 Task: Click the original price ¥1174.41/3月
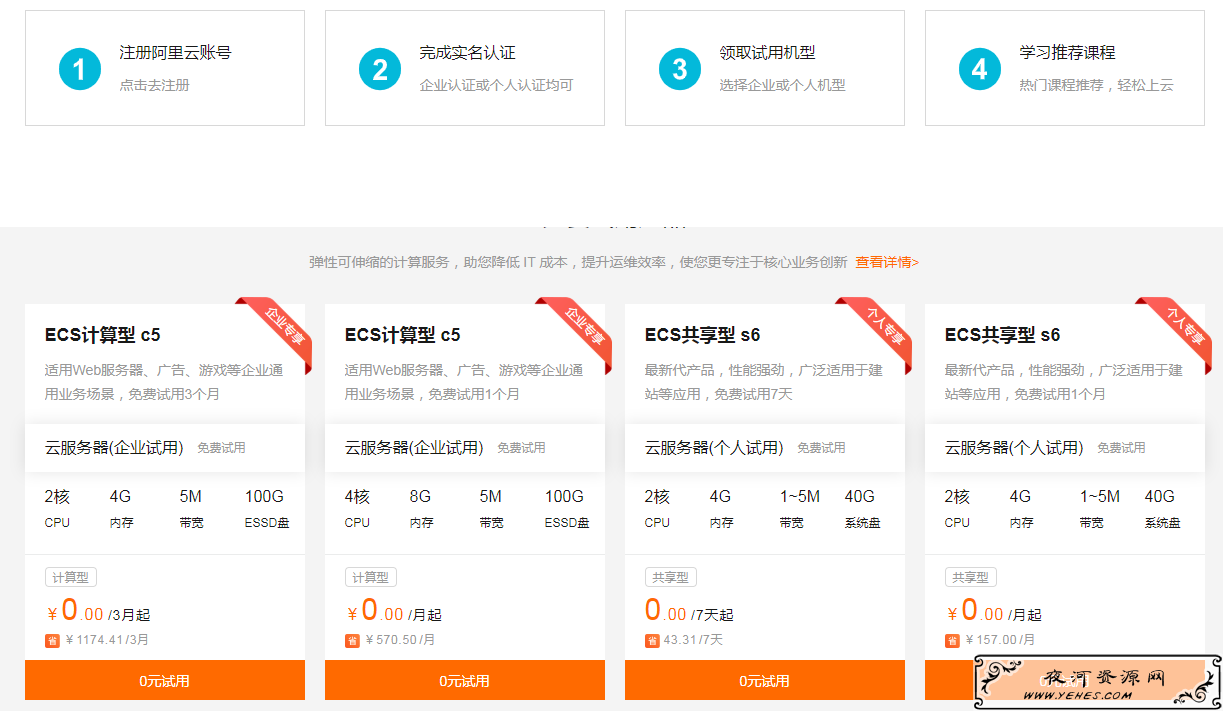pyautogui.click(x=107, y=640)
